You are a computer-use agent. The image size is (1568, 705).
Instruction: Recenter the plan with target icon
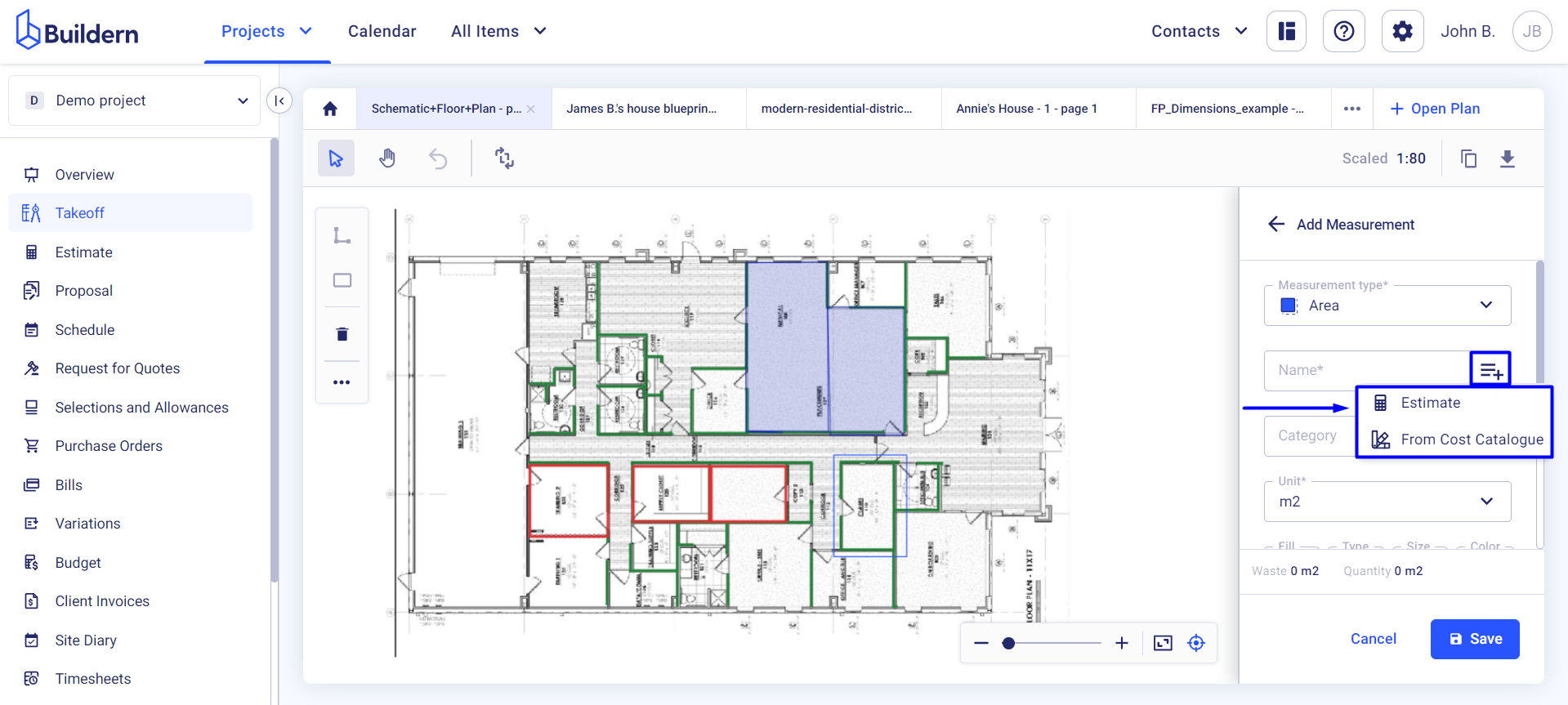click(1196, 643)
